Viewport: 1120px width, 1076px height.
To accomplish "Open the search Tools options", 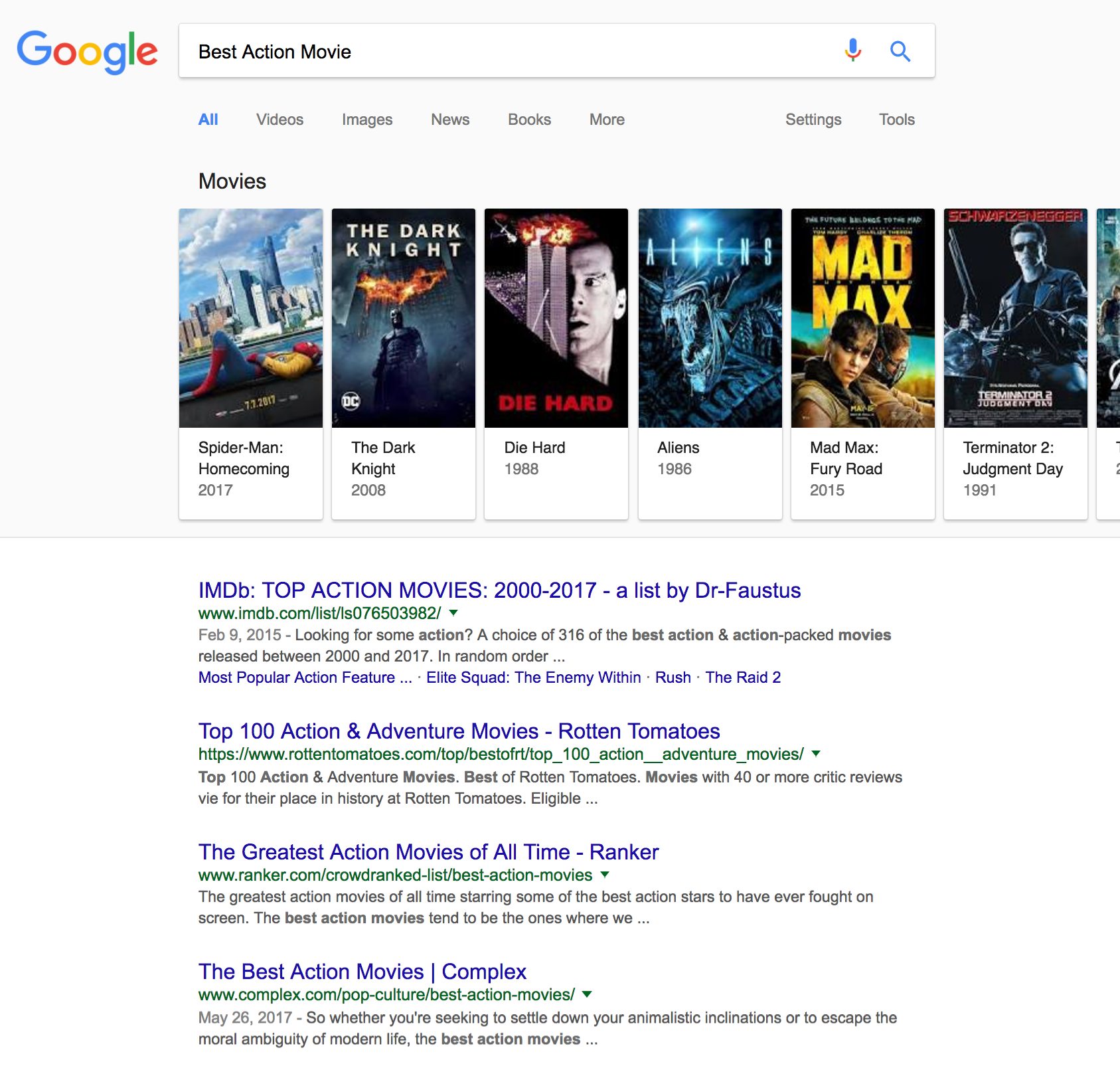I will 896,120.
